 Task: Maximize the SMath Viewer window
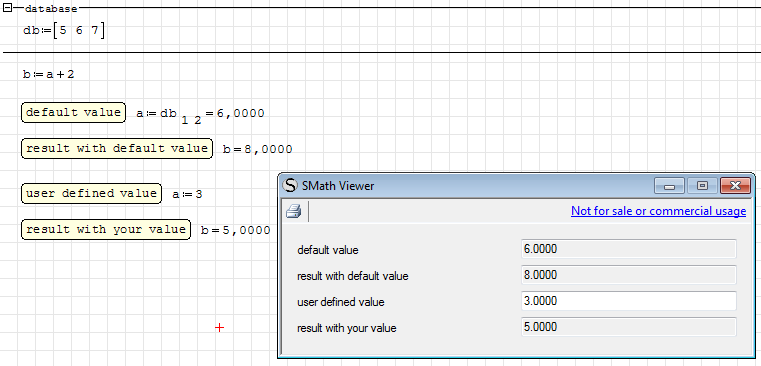click(x=702, y=185)
